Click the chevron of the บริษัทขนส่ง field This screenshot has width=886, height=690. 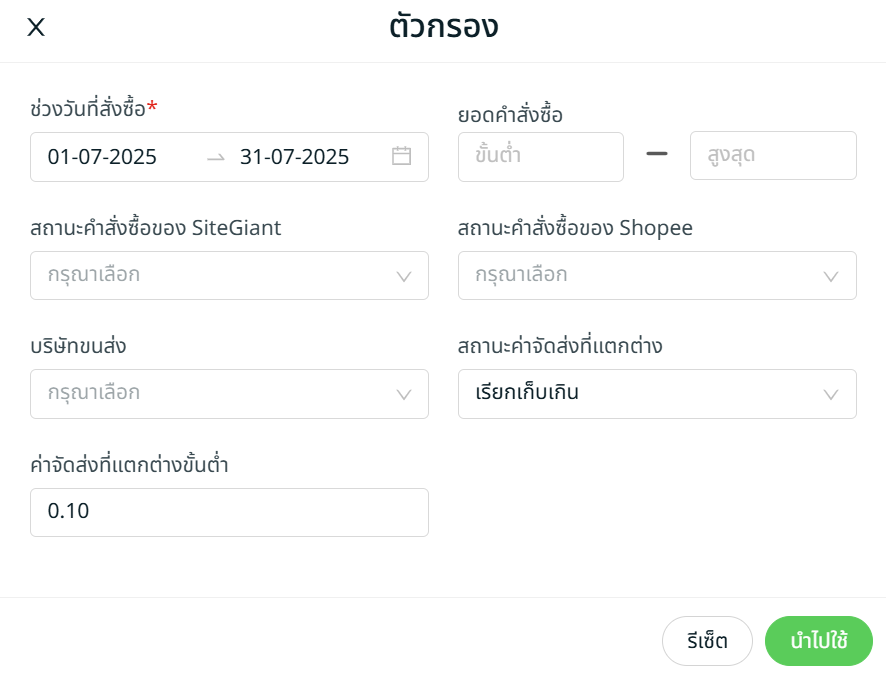click(404, 394)
